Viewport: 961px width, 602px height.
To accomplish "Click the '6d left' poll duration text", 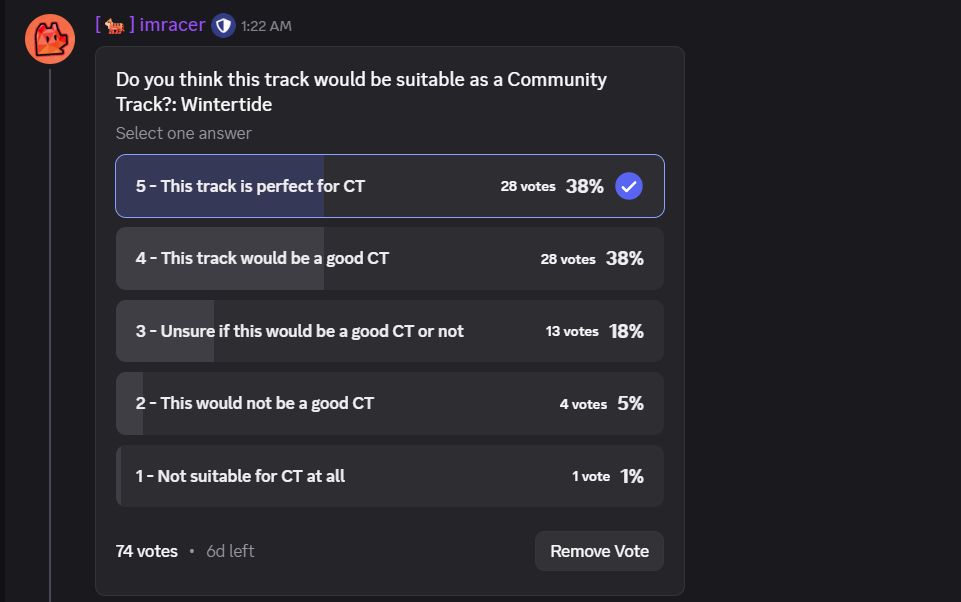I will 230,551.
